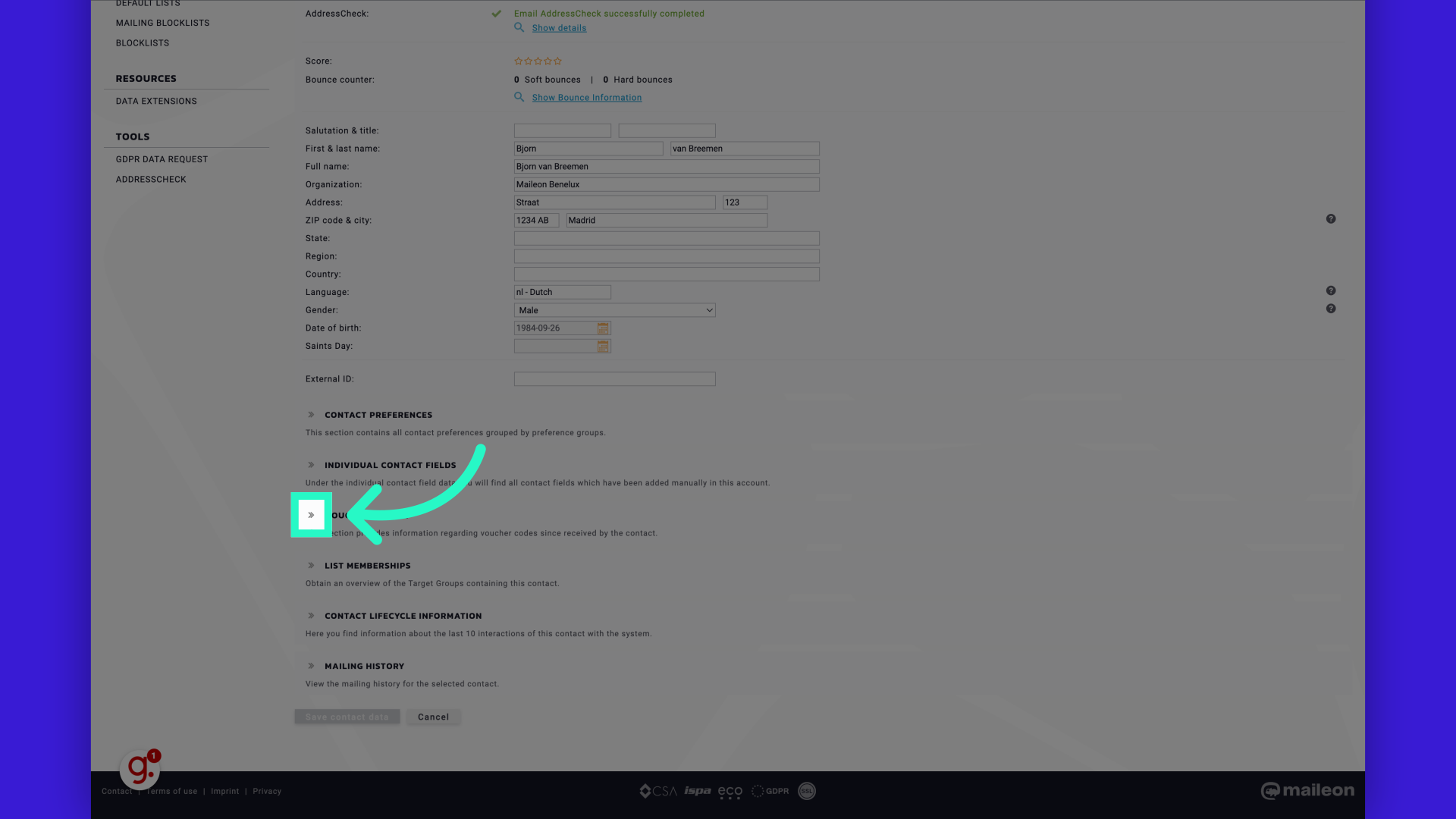Click Show details link for AddressCheck
This screenshot has height=819, width=1456.
click(559, 28)
